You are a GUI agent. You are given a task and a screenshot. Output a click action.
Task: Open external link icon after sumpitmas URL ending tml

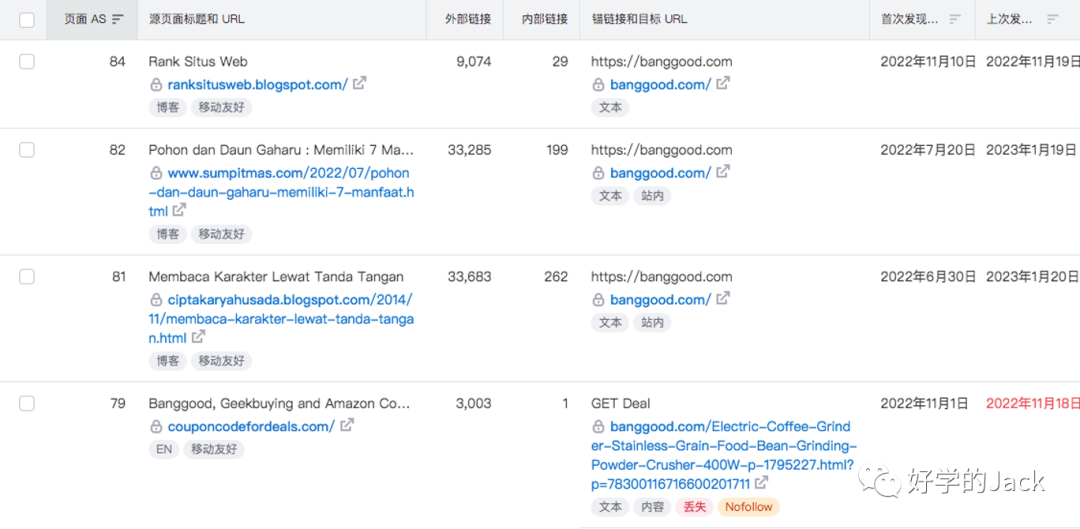(x=178, y=211)
